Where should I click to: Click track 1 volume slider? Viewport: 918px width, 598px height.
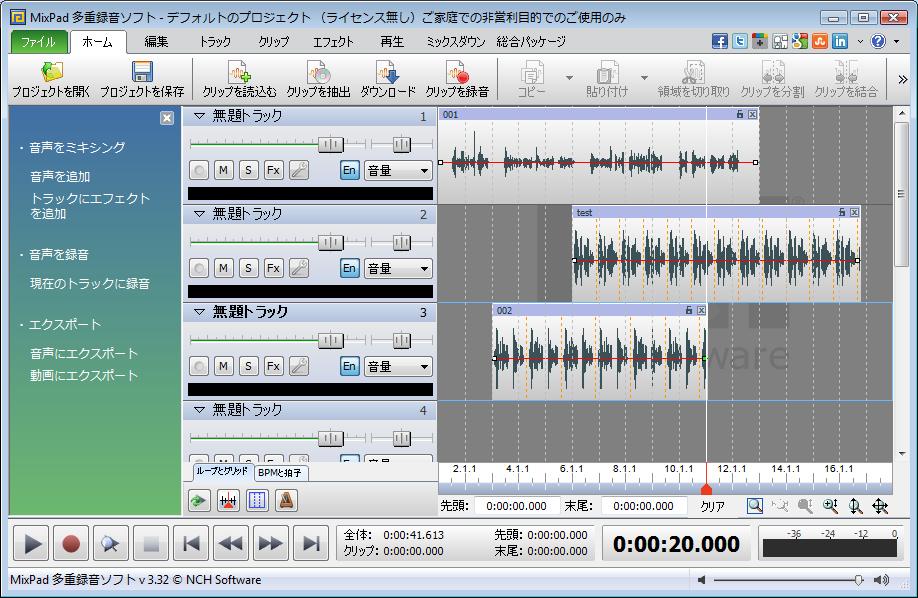click(x=331, y=144)
